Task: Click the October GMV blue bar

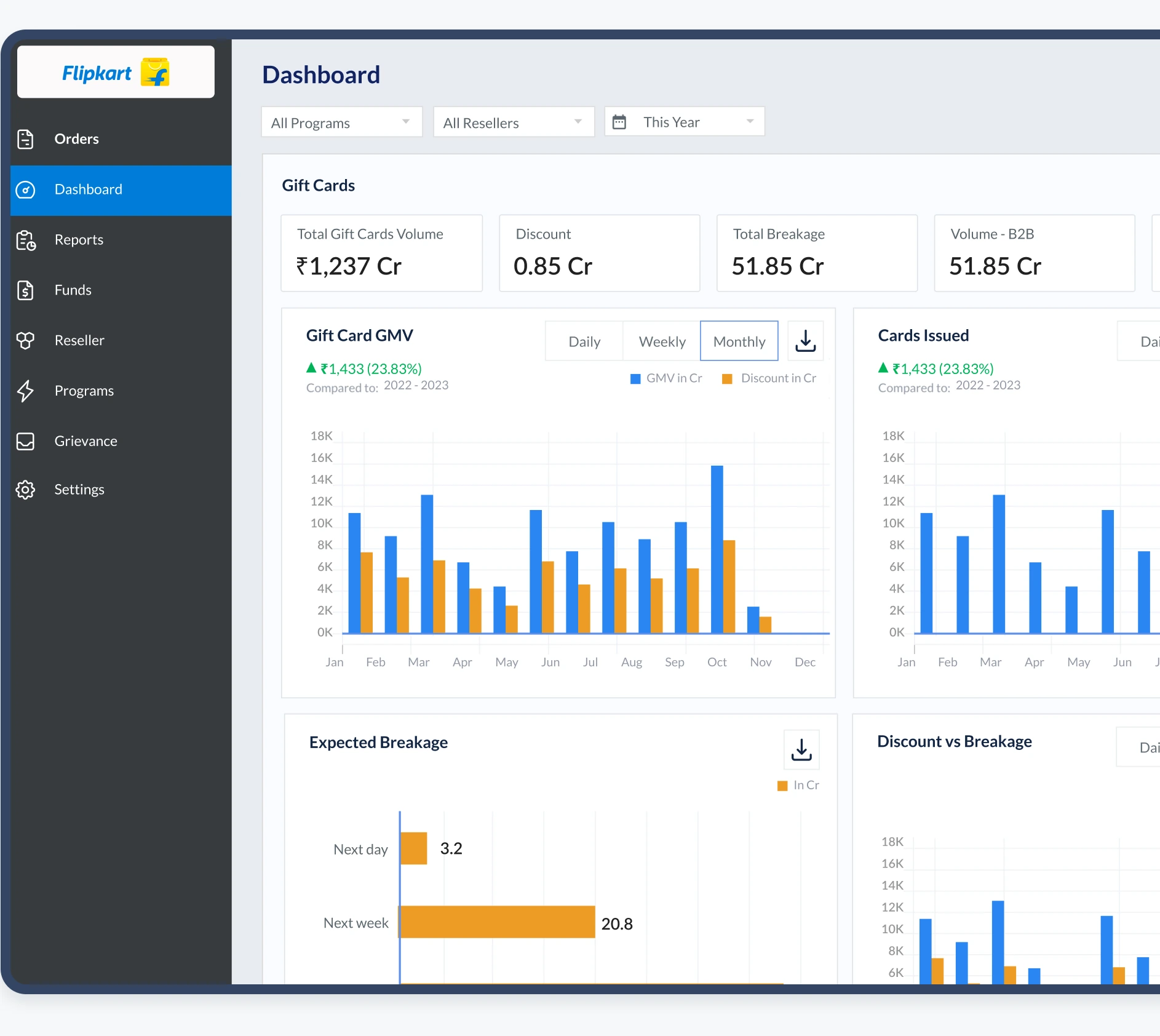Action: 717,549
